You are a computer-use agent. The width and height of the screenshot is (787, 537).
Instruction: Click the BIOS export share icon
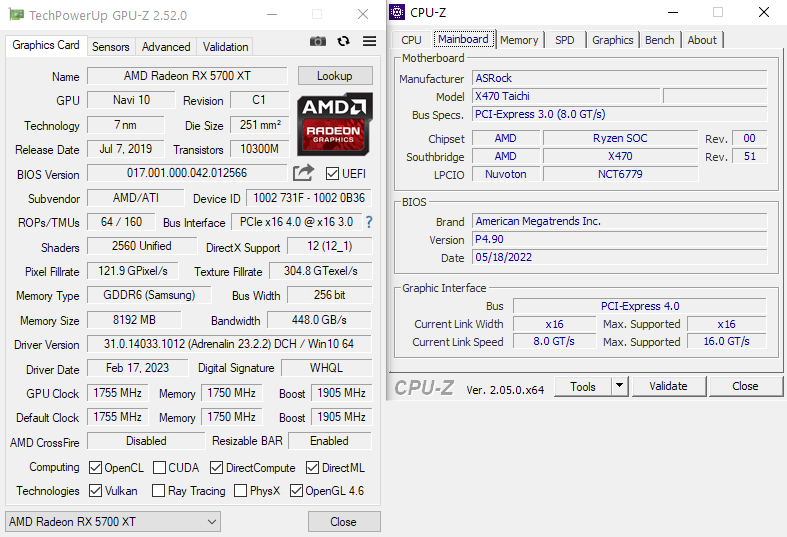[x=303, y=173]
